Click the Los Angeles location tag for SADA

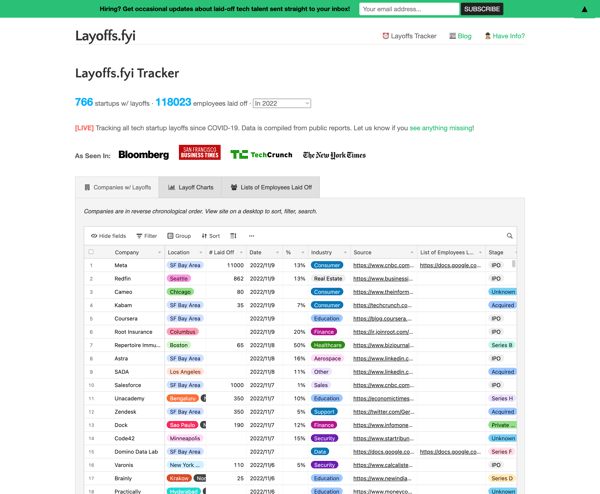185,372
